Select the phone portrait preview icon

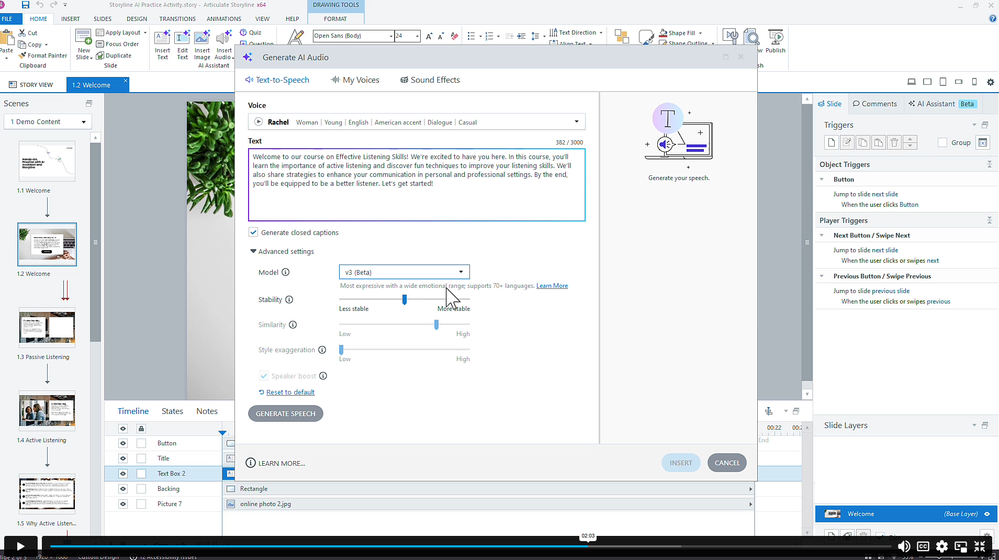point(974,82)
